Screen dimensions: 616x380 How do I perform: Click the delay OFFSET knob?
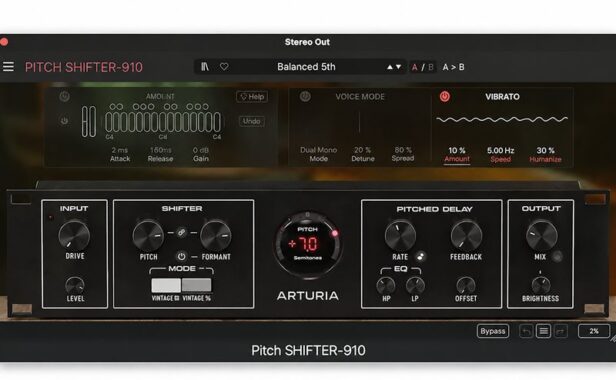click(466, 286)
